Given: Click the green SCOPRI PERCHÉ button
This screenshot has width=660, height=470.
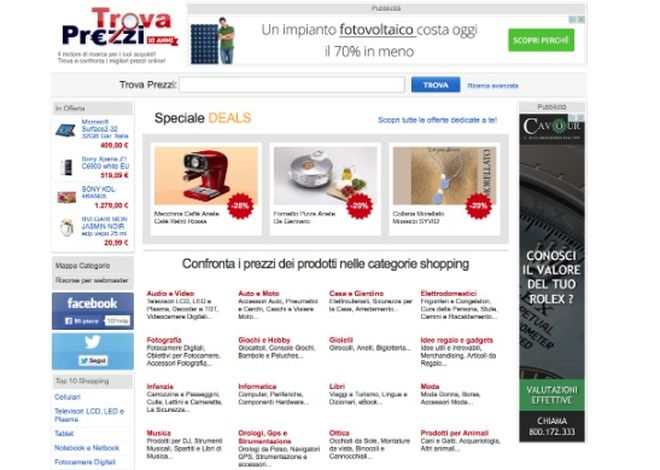Looking at the screenshot, I should coord(541,40).
